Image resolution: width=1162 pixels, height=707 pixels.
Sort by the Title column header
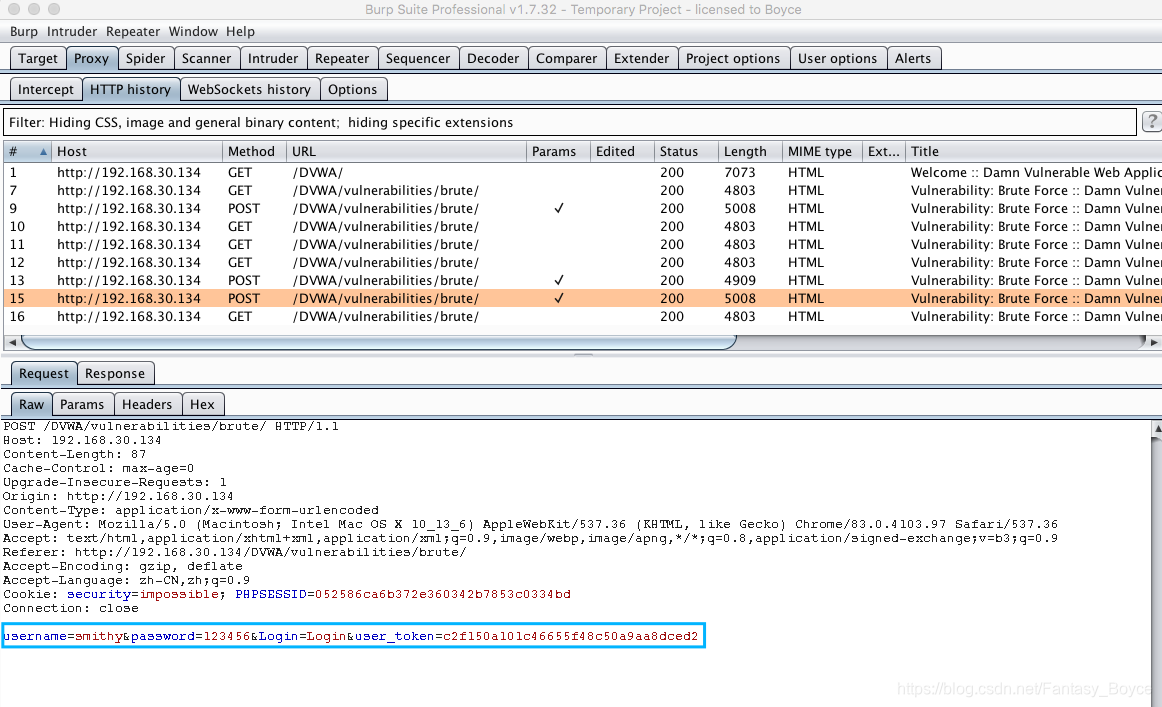pyautogui.click(x=1033, y=151)
